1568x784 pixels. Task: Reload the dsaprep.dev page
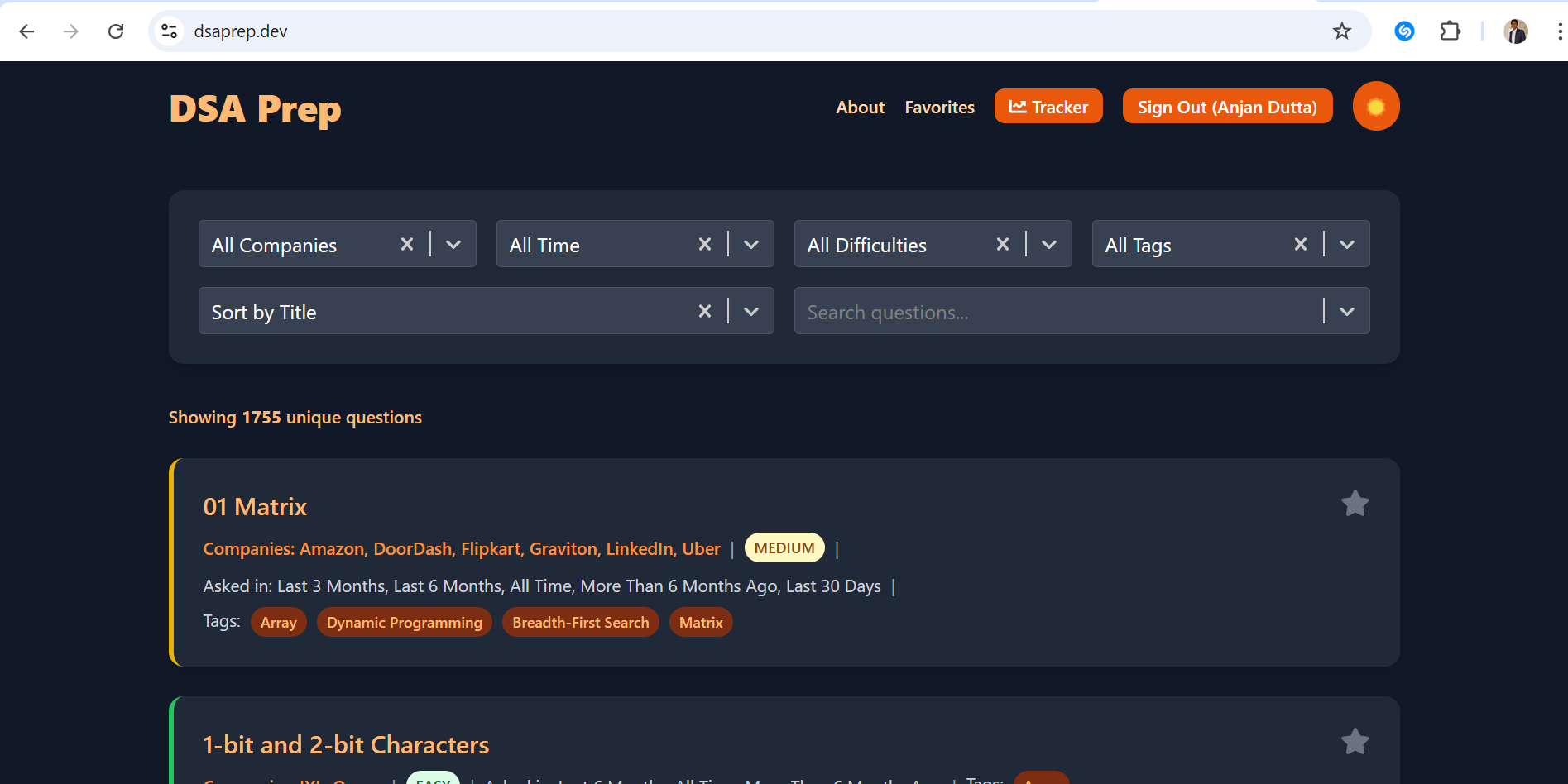(116, 31)
